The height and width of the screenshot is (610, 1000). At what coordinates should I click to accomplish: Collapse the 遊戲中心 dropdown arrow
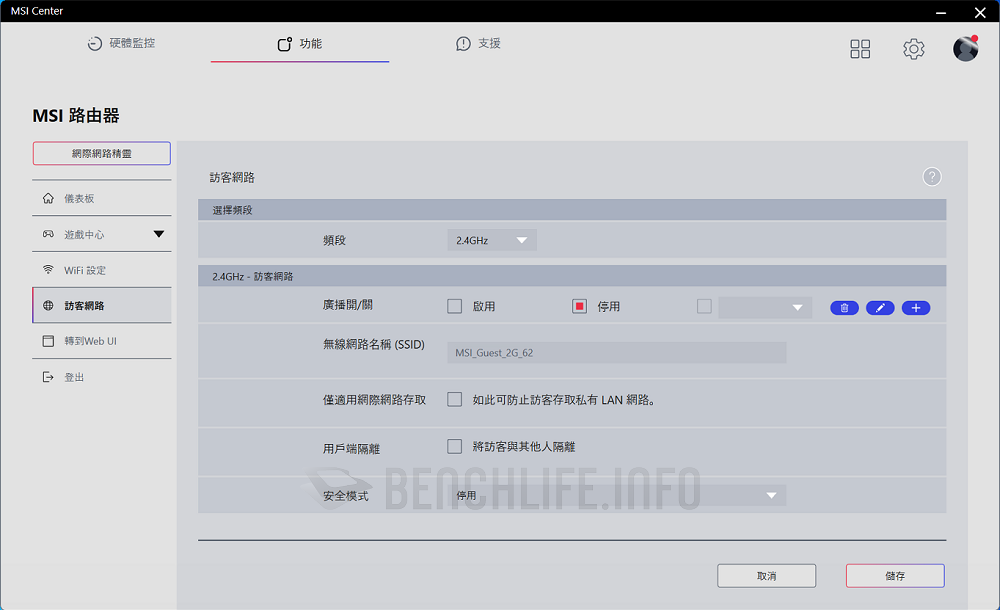[158, 233]
